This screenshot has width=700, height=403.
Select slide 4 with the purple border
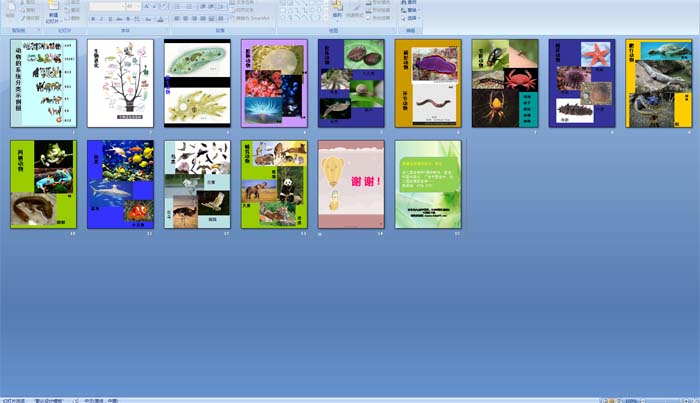(x=274, y=83)
